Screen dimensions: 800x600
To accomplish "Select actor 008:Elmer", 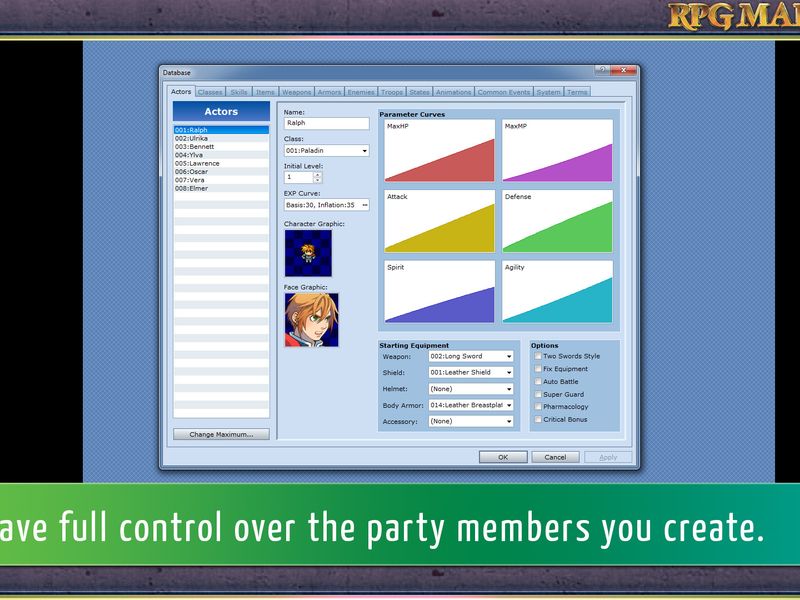I will pyautogui.click(x=221, y=188).
